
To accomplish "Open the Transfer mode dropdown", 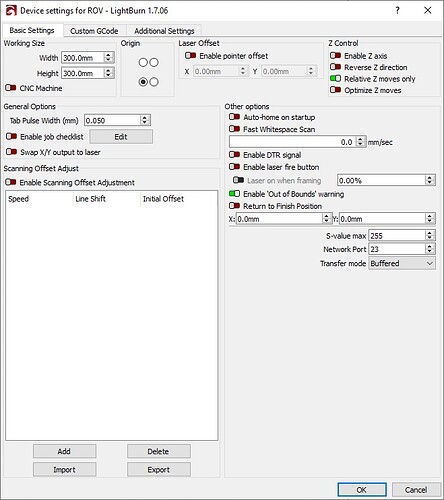I will [x=402, y=263].
